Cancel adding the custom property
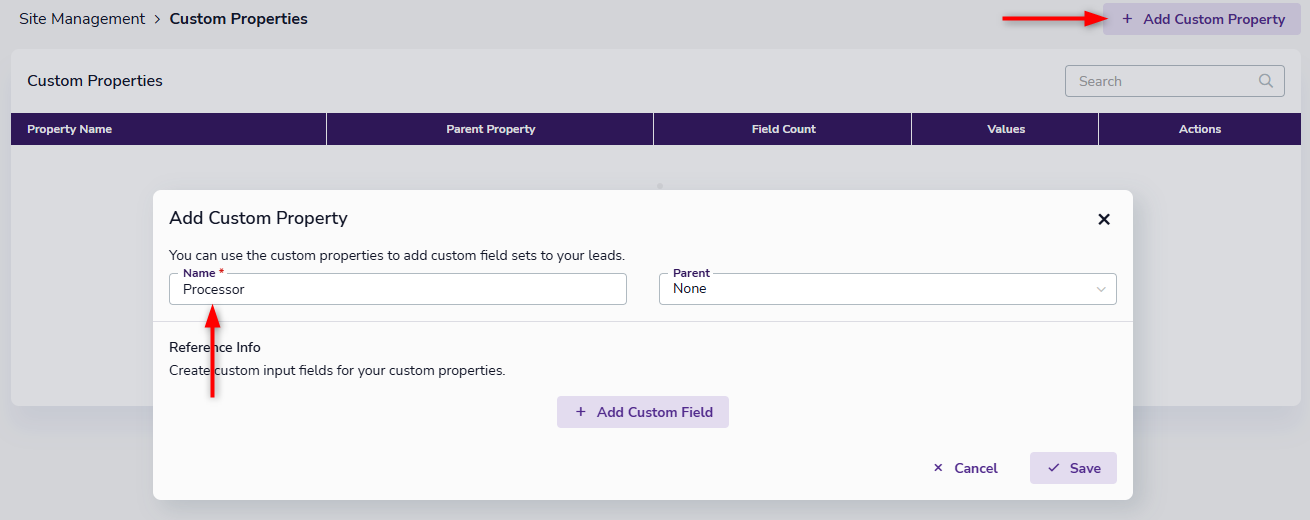 pos(965,468)
